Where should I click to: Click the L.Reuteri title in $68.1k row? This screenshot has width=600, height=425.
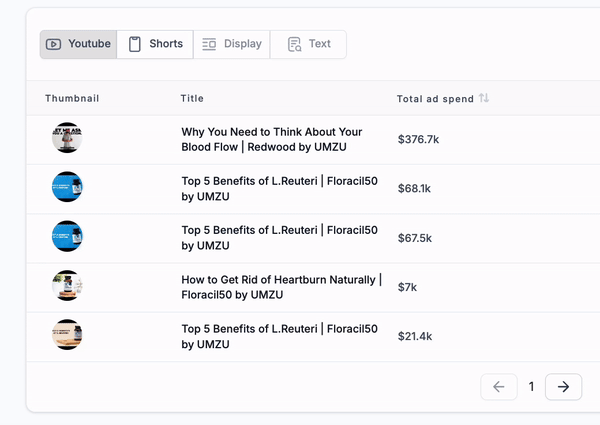[x=280, y=189]
